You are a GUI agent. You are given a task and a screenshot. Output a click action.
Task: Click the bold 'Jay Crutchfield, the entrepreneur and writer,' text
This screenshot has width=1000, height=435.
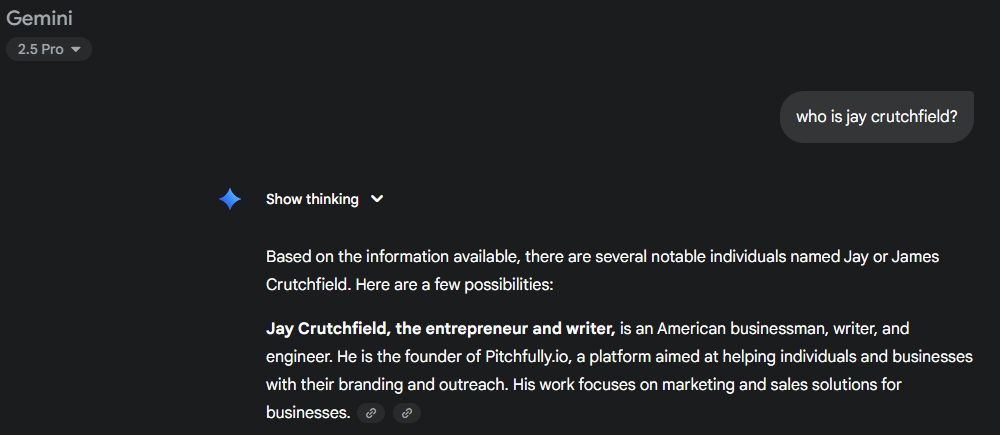(x=440, y=328)
